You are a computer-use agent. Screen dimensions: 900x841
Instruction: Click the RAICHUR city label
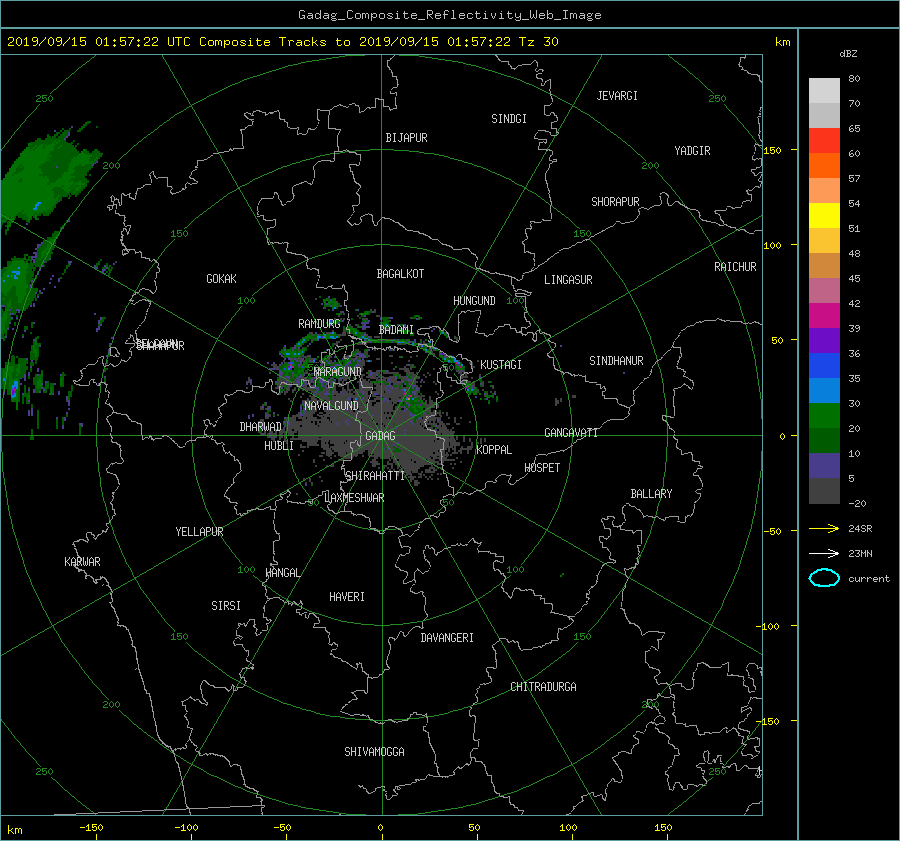click(735, 267)
